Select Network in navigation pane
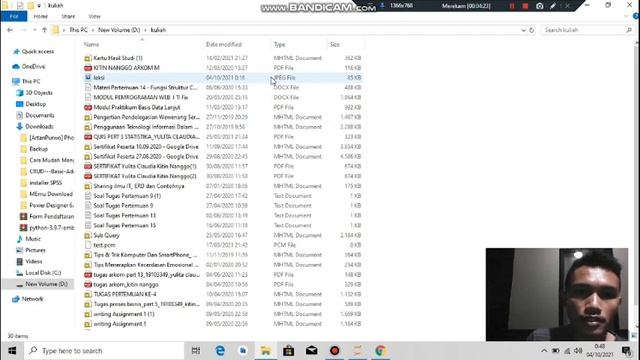The image size is (640, 360). (x=32, y=299)
